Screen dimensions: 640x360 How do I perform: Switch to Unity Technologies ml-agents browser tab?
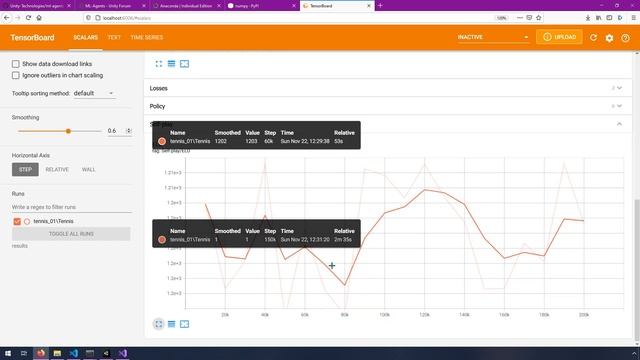click(37, 6)
